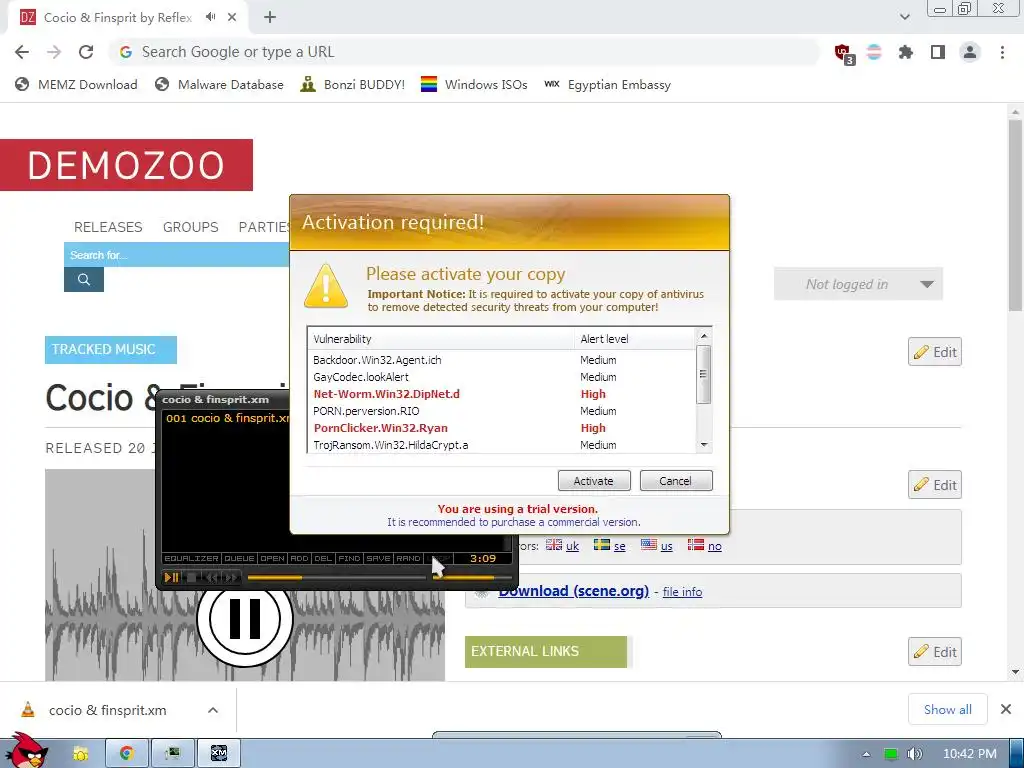Click the Alert level column header
The width and height of the screenshot is (1024, 768).
pyautogui.click(x=634, y=339)
